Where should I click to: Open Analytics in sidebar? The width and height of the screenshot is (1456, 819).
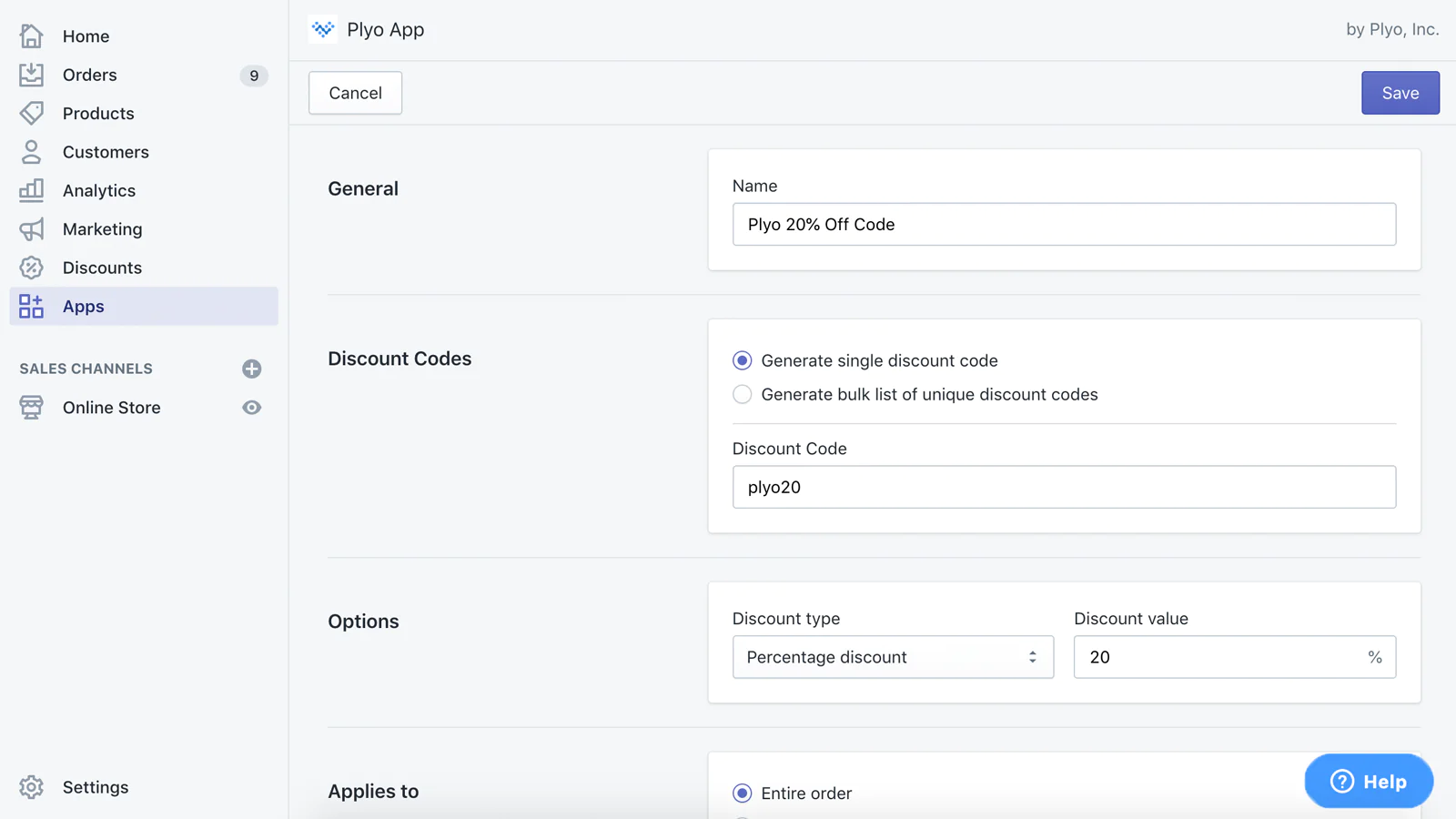(144, 190)
